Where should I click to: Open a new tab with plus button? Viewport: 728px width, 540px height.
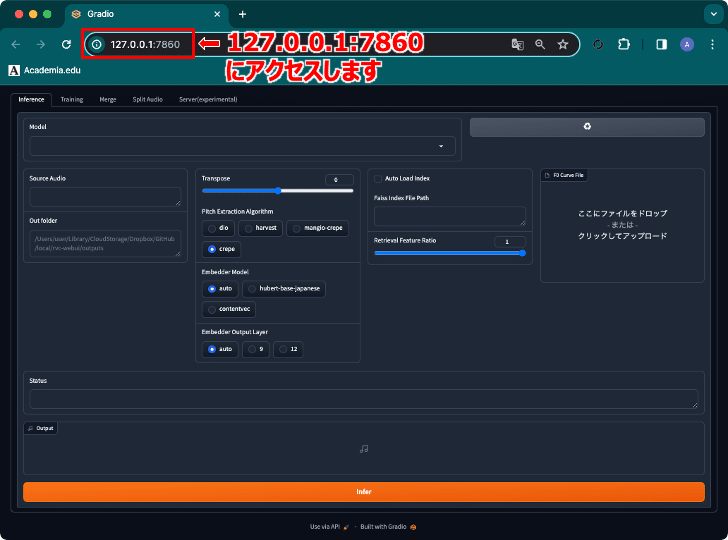(242, 14)
